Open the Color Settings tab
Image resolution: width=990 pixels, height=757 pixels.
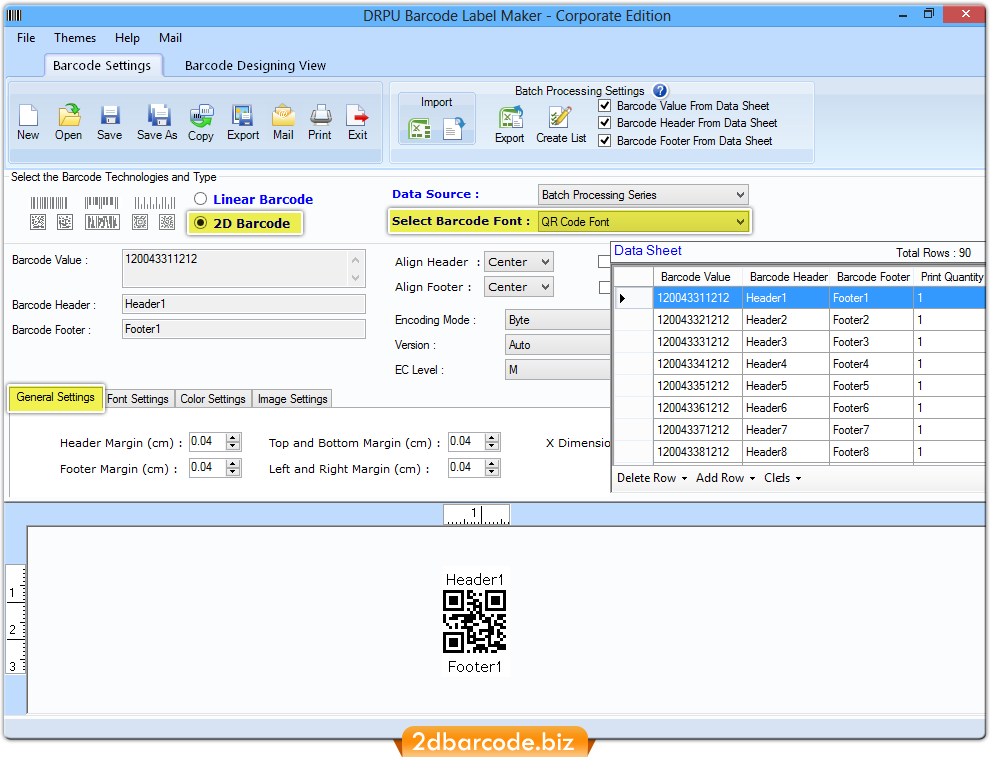(x=213, y=399)
